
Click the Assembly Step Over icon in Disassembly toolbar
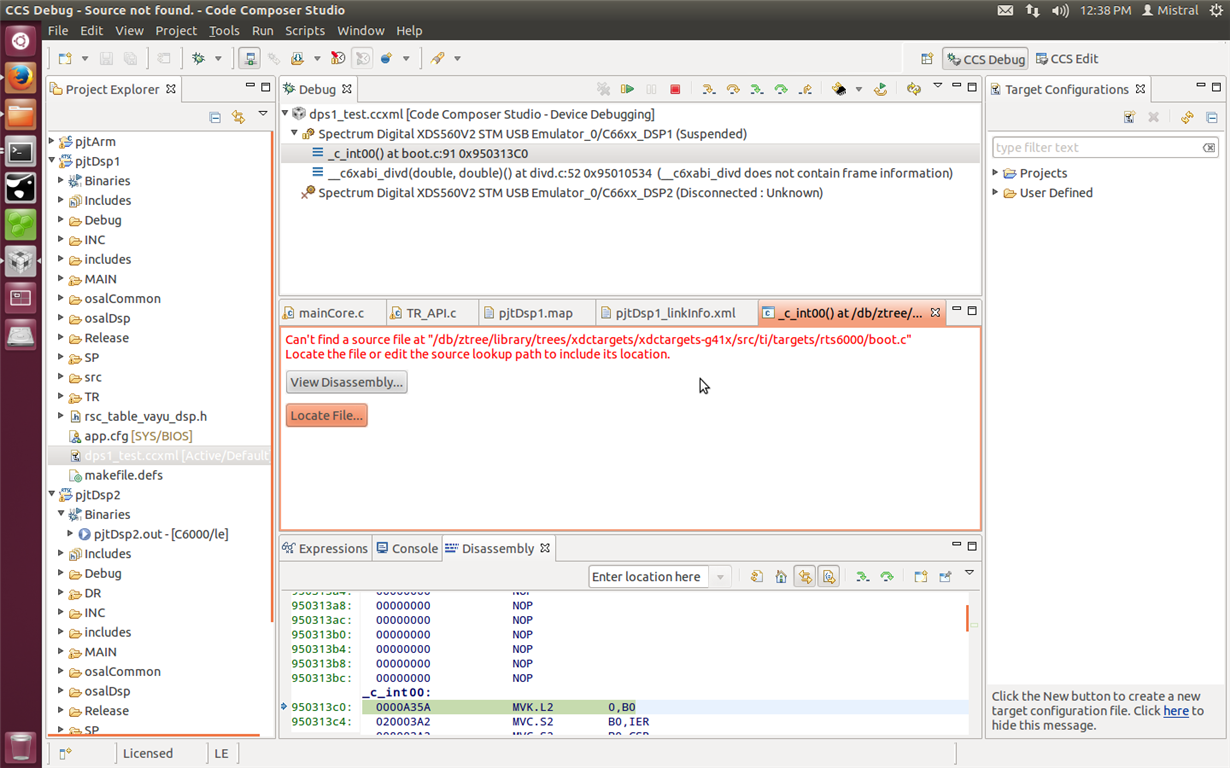tap(886, 577)
